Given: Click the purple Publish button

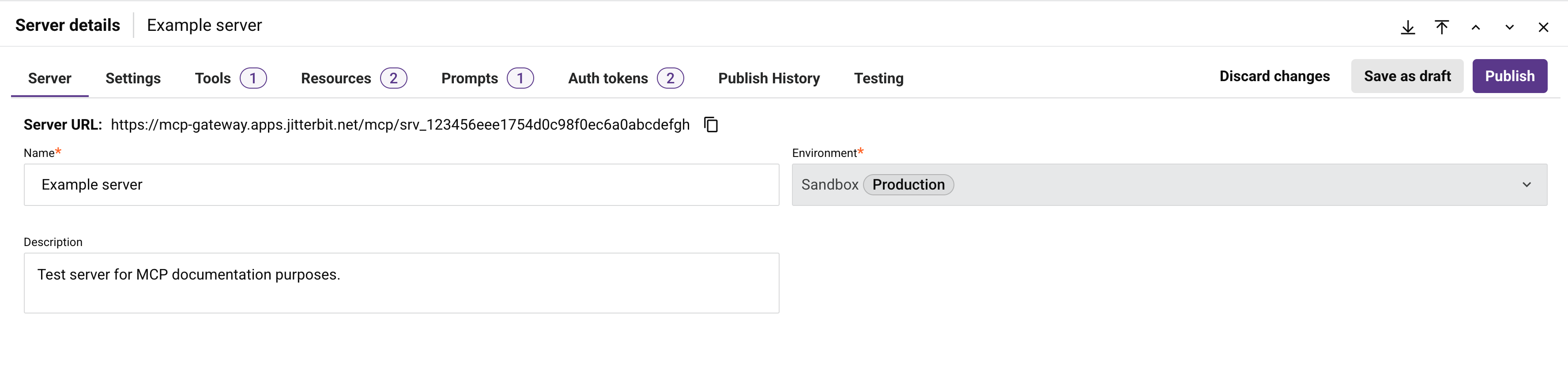Looking at the screenshot, I should [1510, 76].
